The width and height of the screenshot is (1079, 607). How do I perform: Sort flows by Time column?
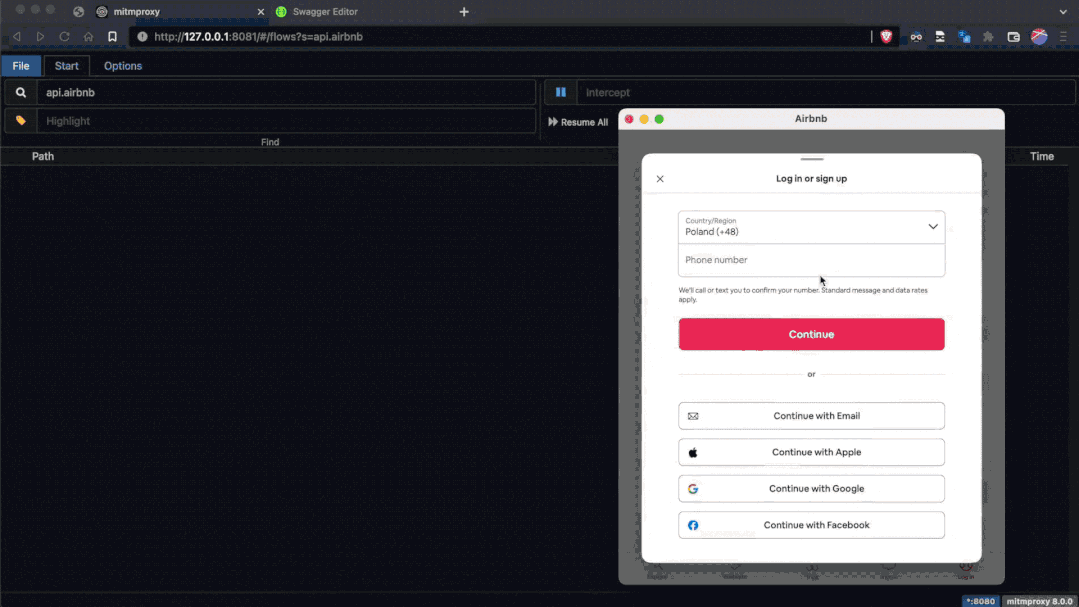(x=1041, y=156)
